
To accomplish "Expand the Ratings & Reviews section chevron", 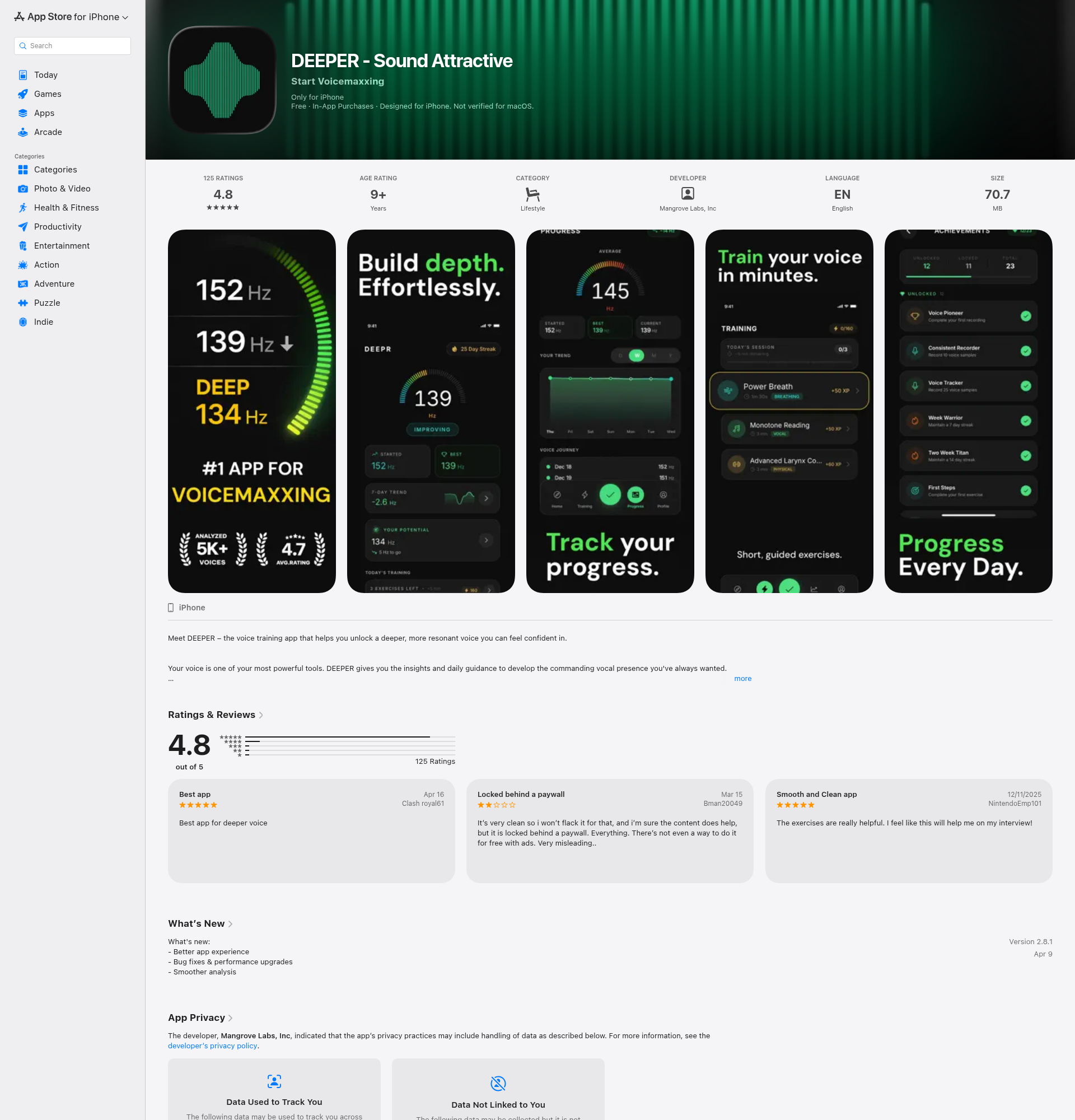I will pyautogui.click(x=261, y=715).
